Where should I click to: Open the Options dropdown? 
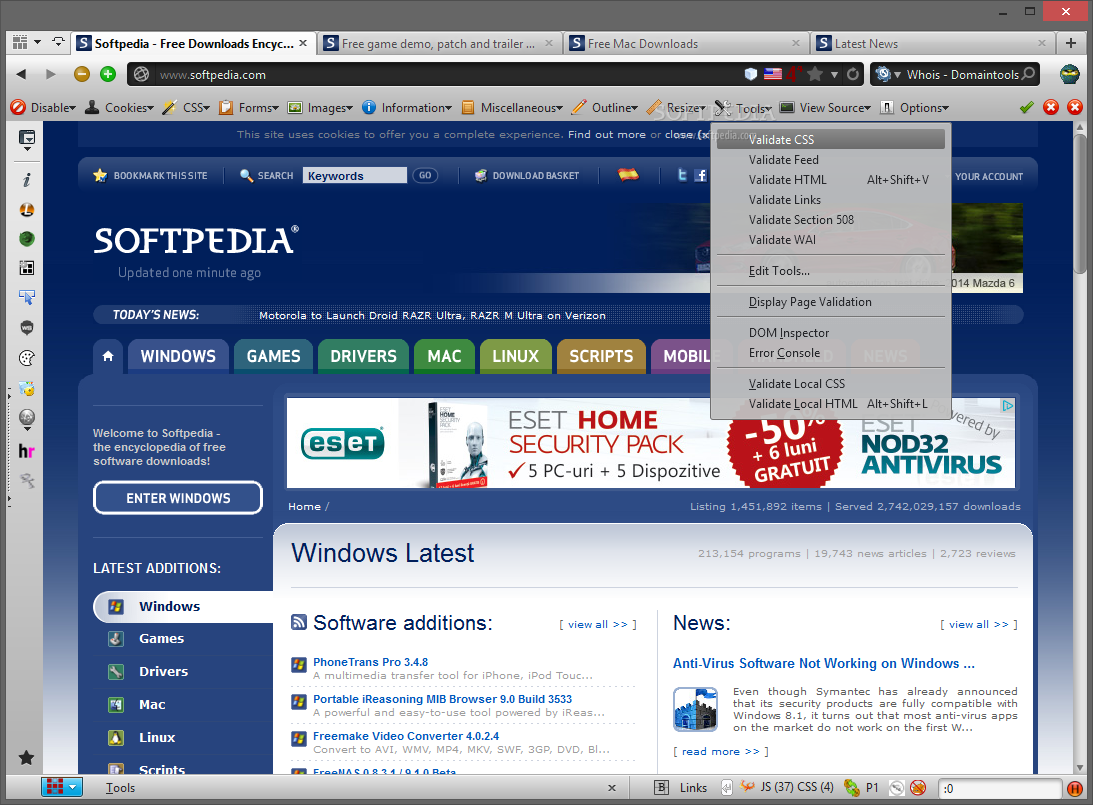coord(914,107)
